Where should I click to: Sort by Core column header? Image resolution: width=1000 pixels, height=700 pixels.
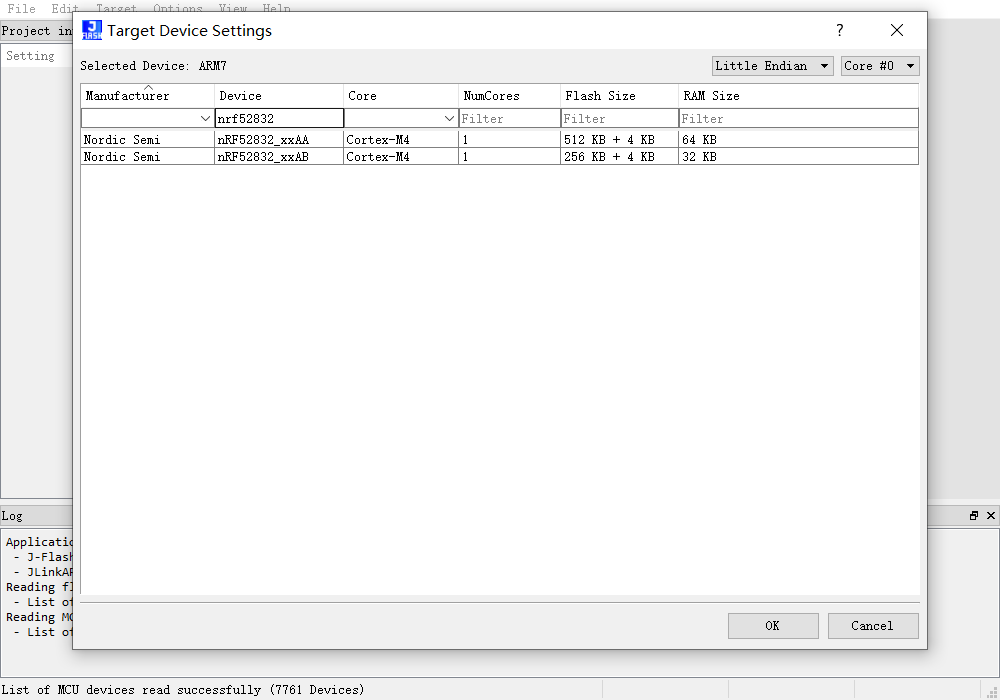(401, 96)
